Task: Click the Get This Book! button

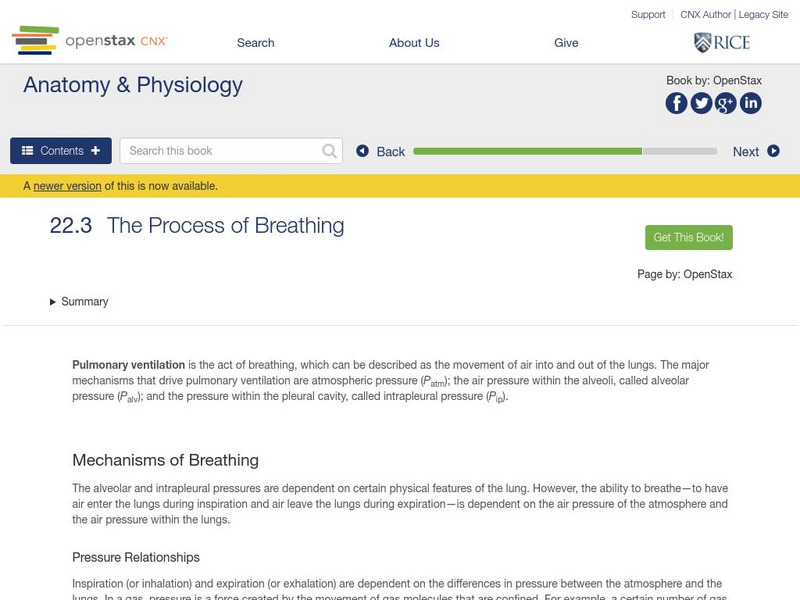Action: coord(689,237)
